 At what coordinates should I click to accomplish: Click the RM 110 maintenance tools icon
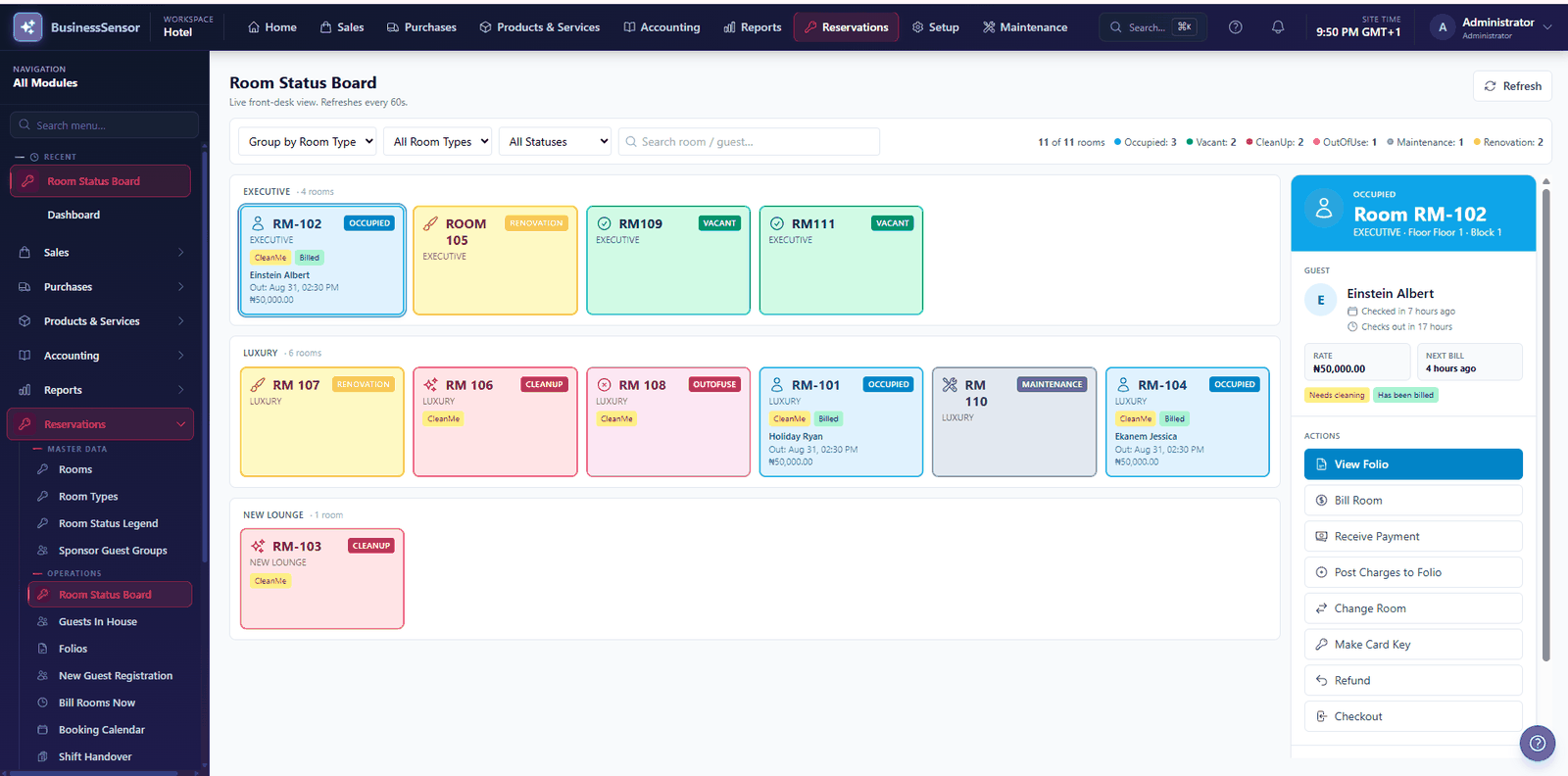950,385
